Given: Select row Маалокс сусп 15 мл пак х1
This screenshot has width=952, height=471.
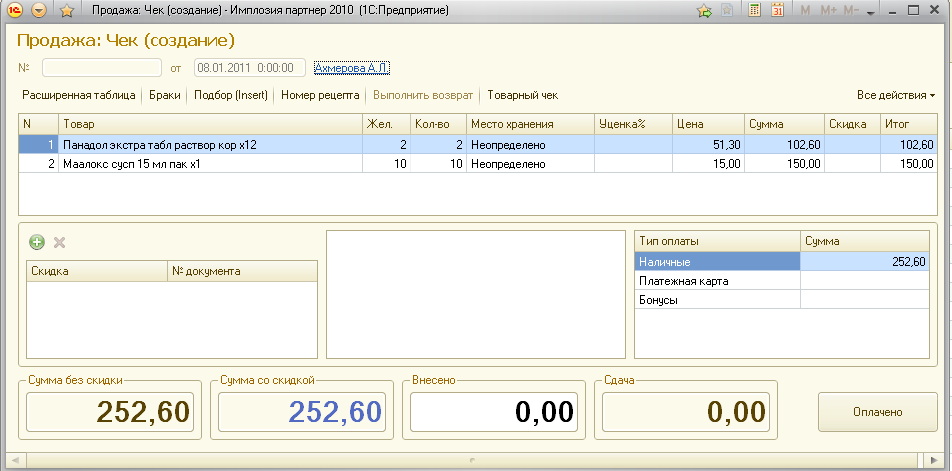Looking at the screenshot, I should click(x=479, y=163).
